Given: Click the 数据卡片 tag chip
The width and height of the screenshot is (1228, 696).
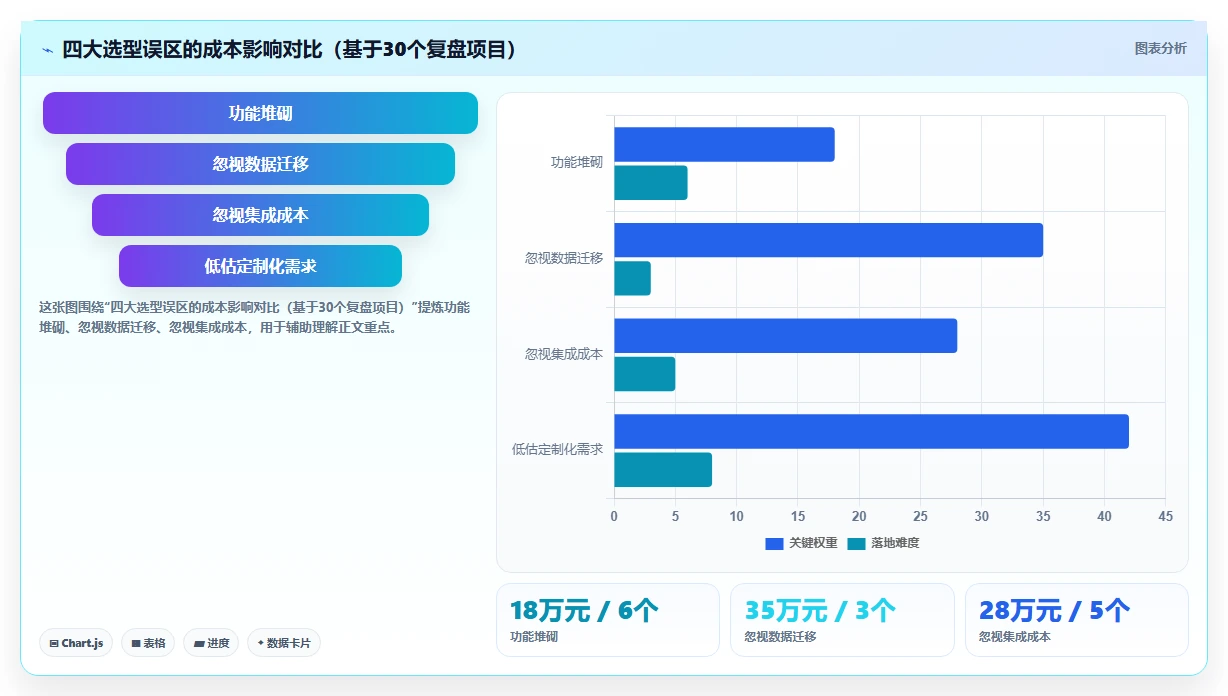Looking at the screenshot, I should 283,643.
